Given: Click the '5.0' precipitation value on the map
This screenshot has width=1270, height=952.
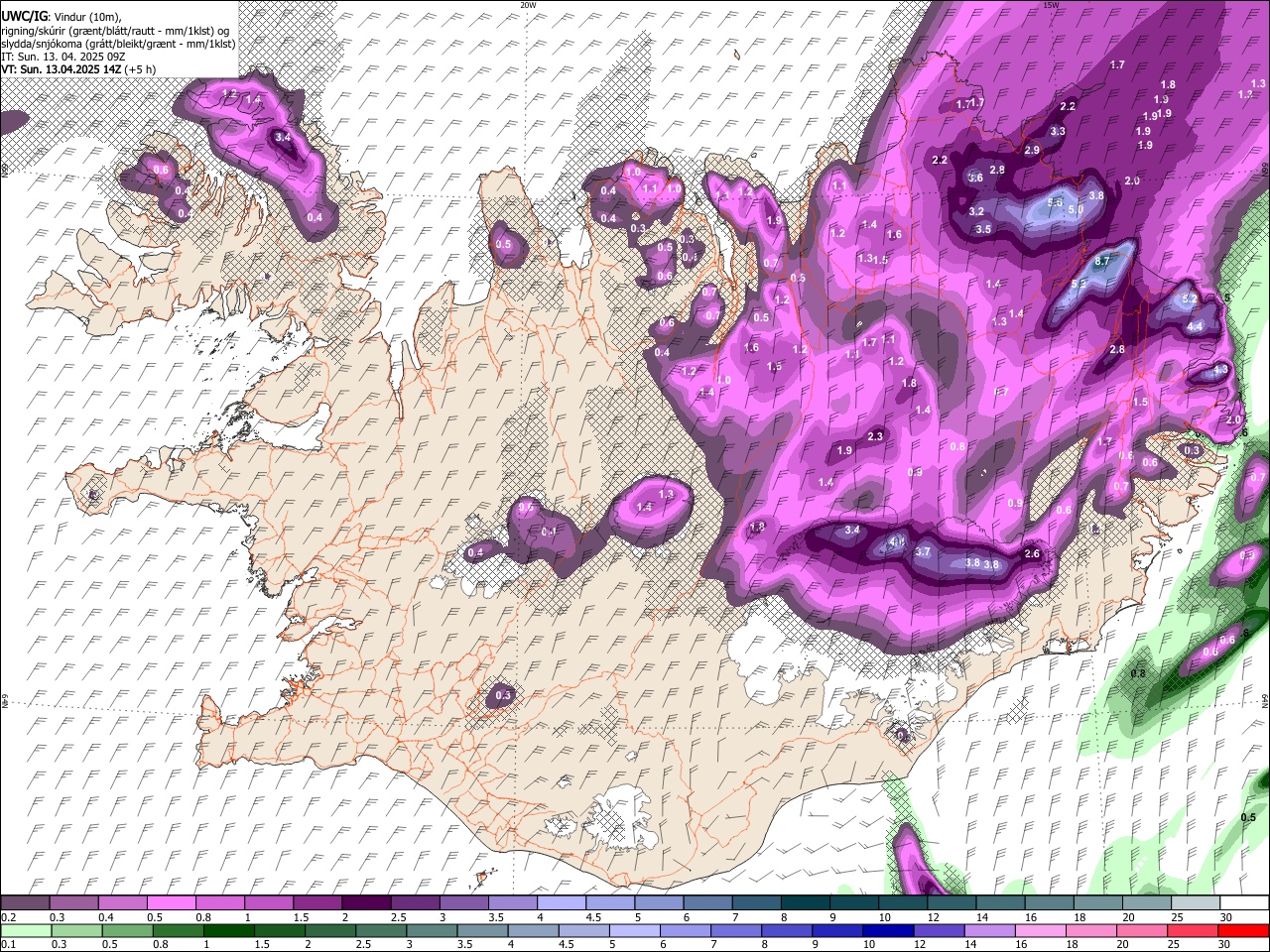Looking at the screenshot, I should coord(1076,210).
